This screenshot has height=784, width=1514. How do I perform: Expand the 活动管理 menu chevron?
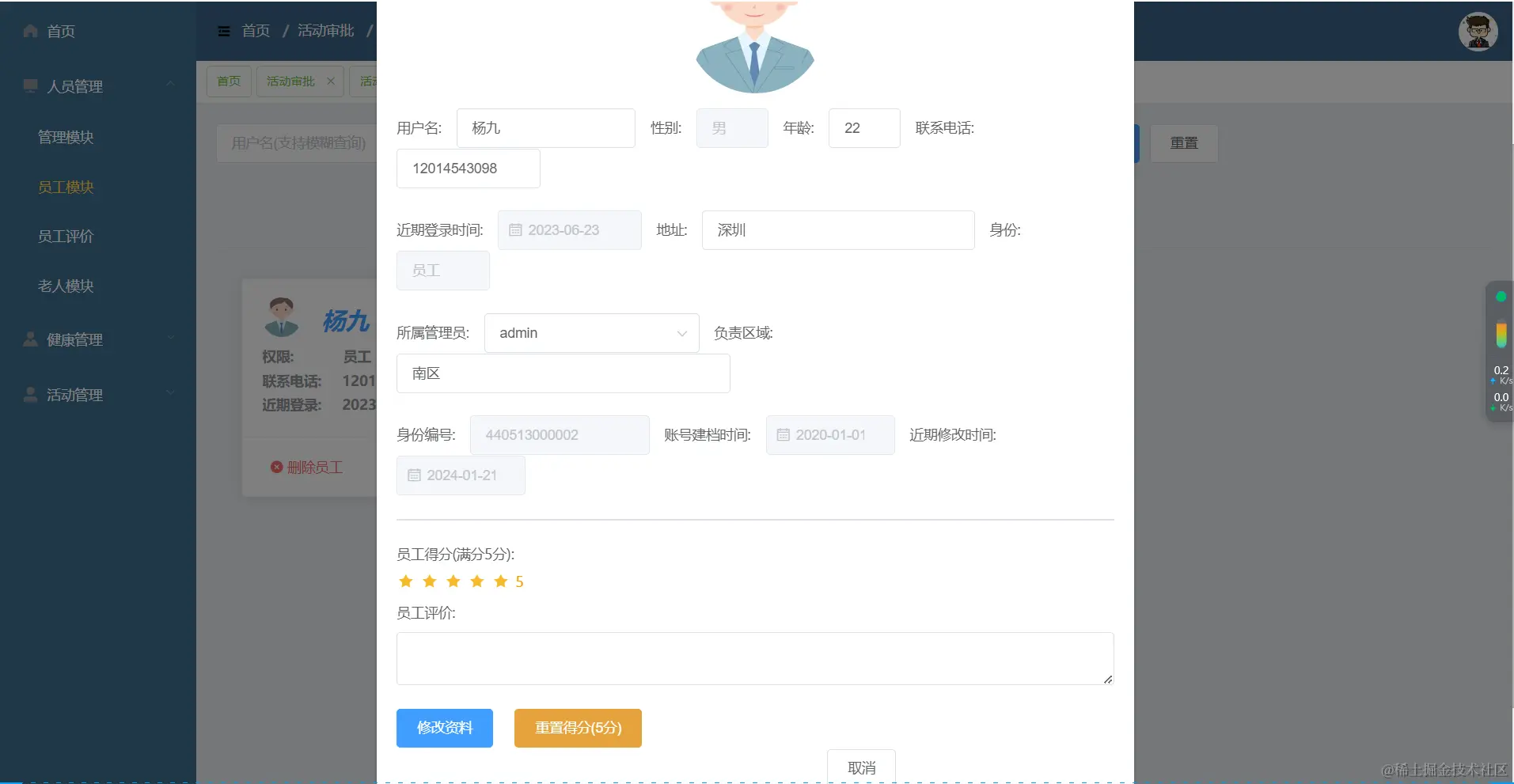[170, 392]
